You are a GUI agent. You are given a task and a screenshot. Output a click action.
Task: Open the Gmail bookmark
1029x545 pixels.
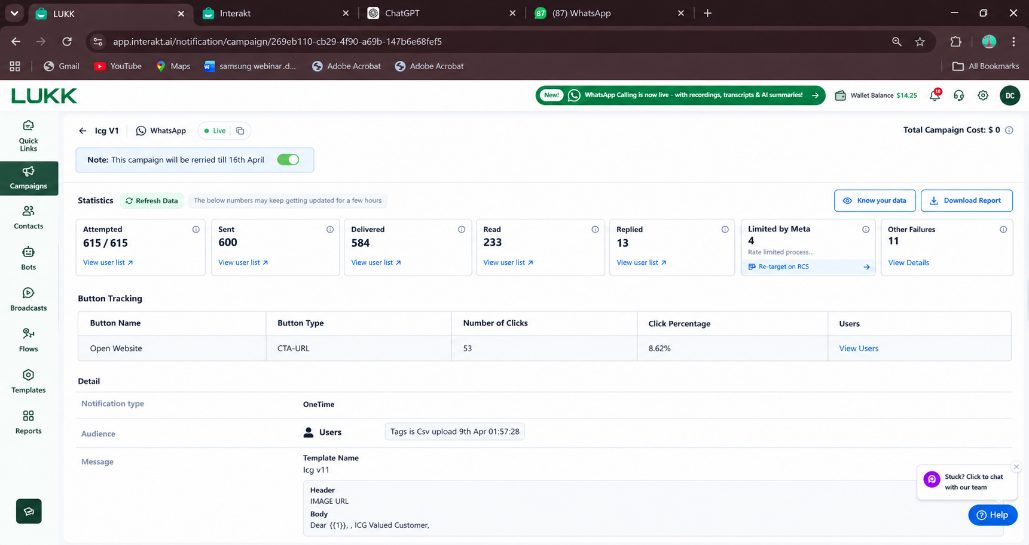[x=62, y=66]
